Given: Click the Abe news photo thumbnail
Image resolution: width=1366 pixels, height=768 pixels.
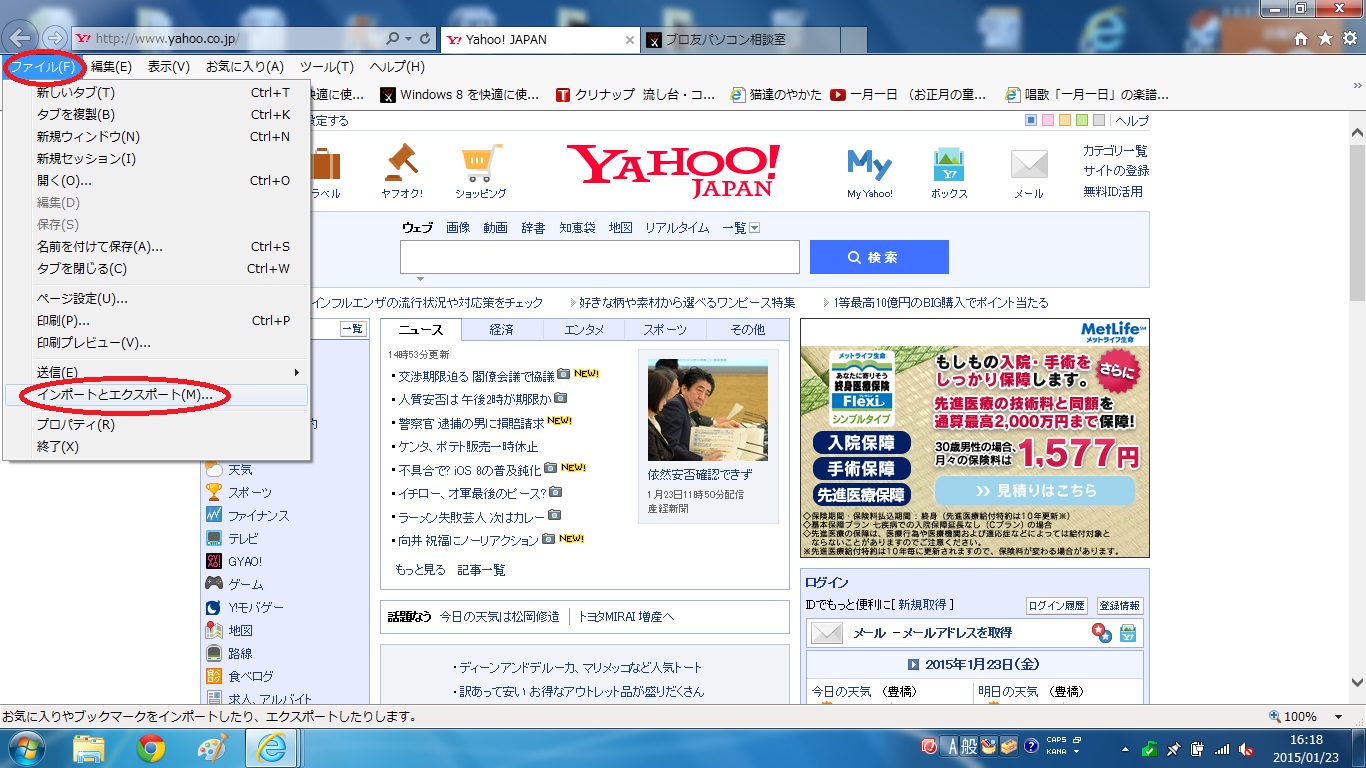Looking at the screenshot, I should click(x=708, y=410).
